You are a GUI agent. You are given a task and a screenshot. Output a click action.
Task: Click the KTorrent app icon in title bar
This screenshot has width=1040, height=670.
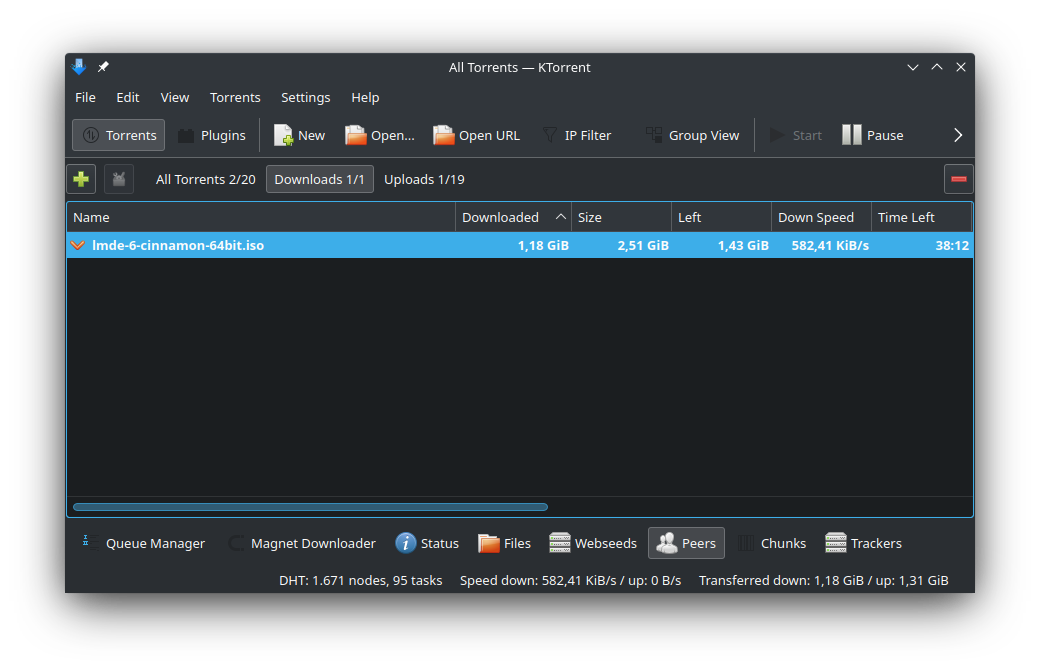(79, 66)
